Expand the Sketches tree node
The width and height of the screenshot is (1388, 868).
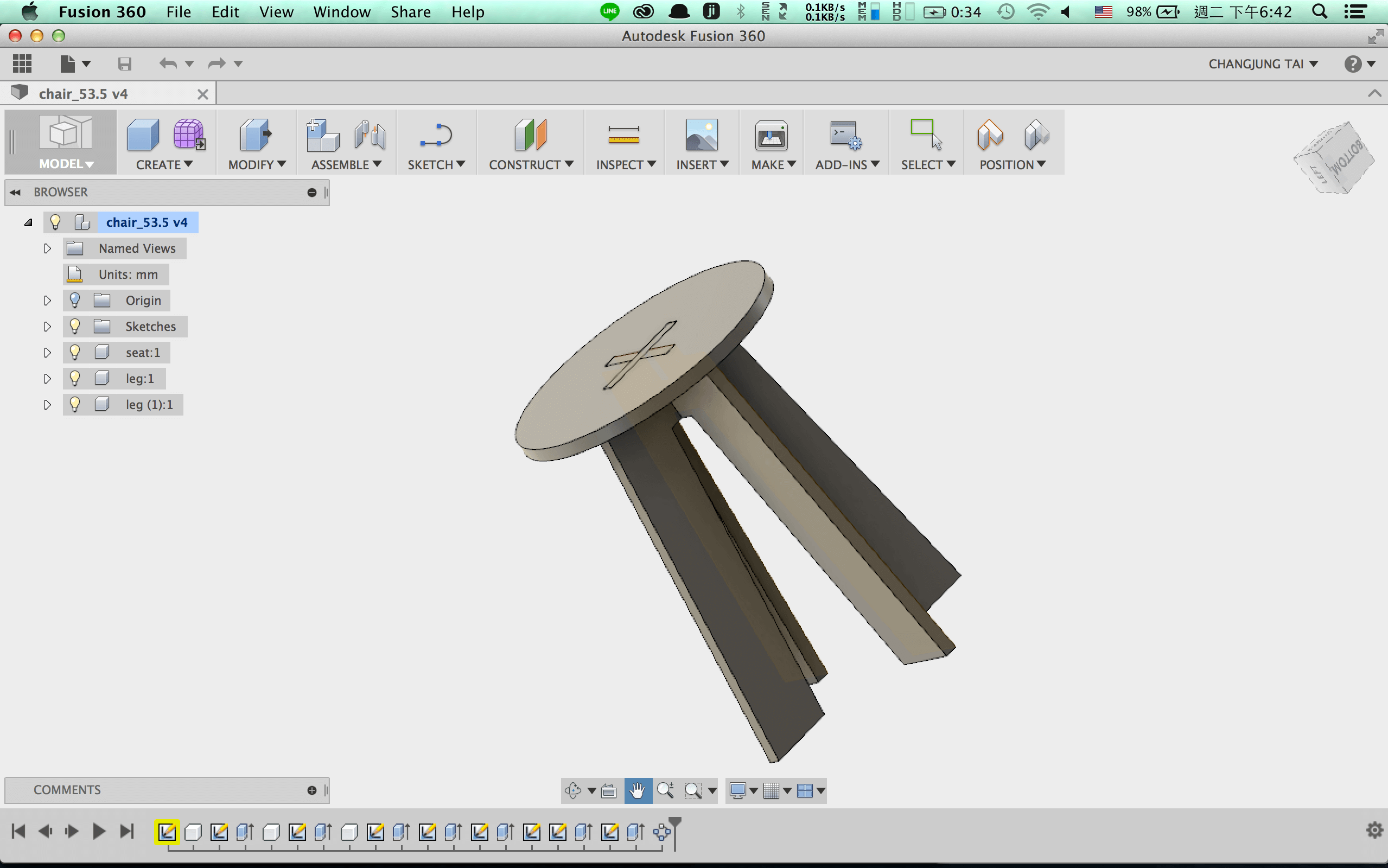[x=48, y=327]
